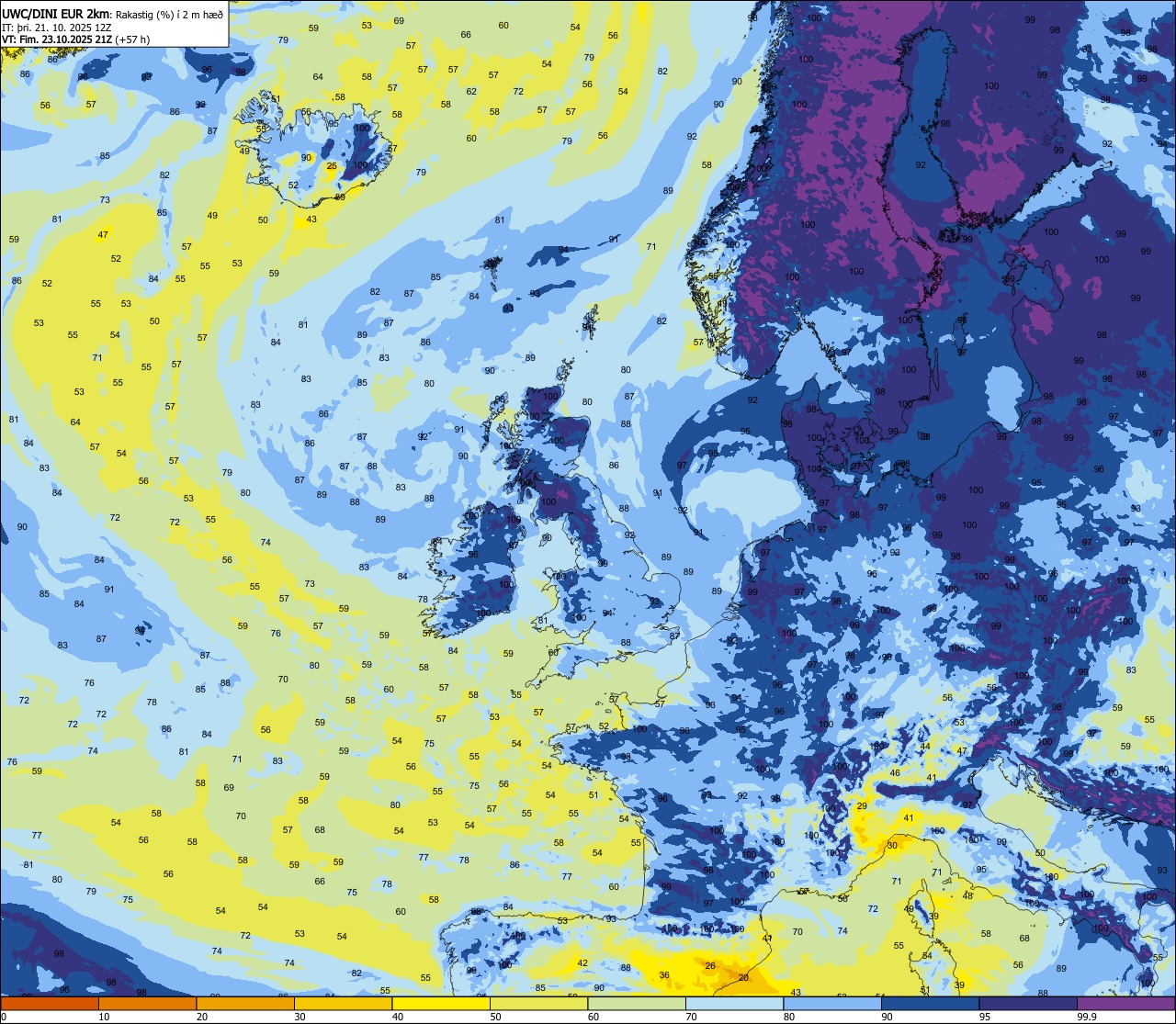Click the '25' humidity value over Iceland
This screenshot has width=1176, height=1024.
click(332, 166)
